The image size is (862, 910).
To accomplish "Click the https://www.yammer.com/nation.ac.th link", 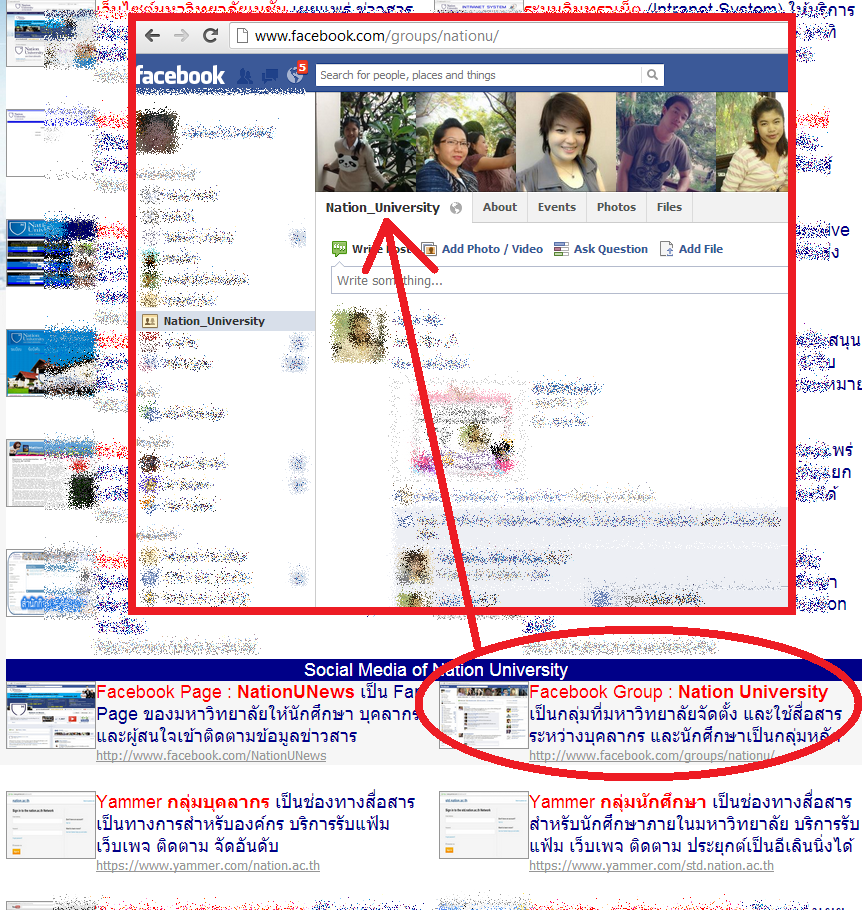I will (x=208, y=866).
